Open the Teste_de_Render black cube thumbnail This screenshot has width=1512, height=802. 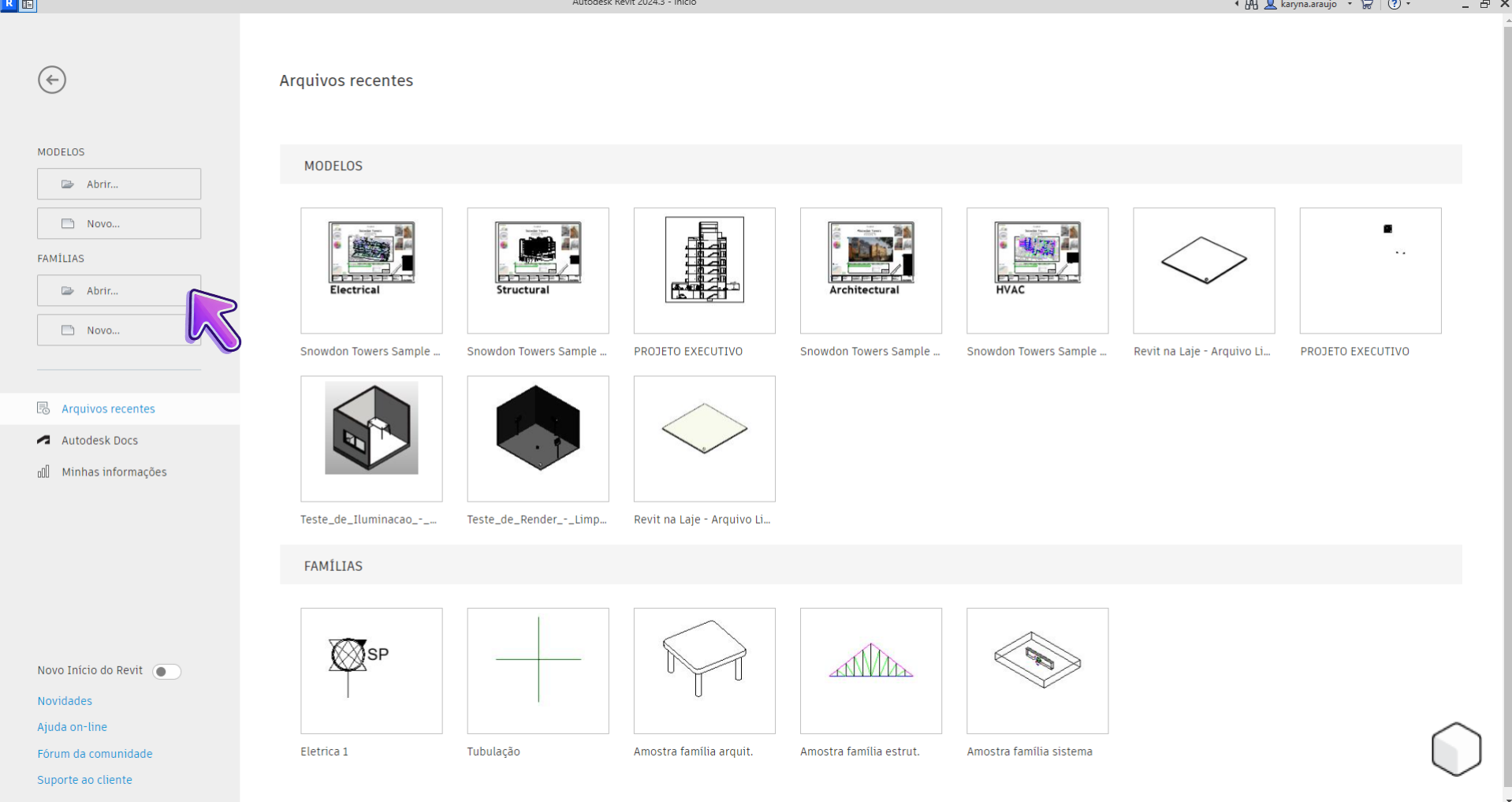tap(538, 438)
